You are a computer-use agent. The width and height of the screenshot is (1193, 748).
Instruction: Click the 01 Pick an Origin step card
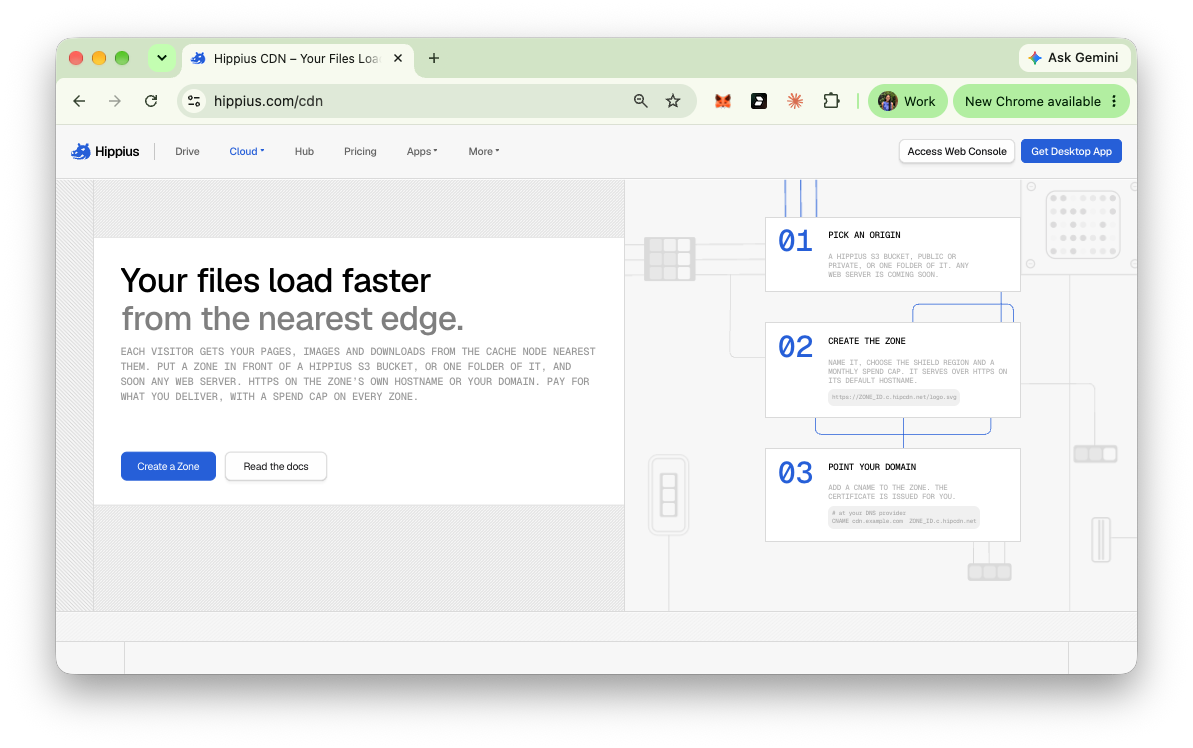coord(892,254)
